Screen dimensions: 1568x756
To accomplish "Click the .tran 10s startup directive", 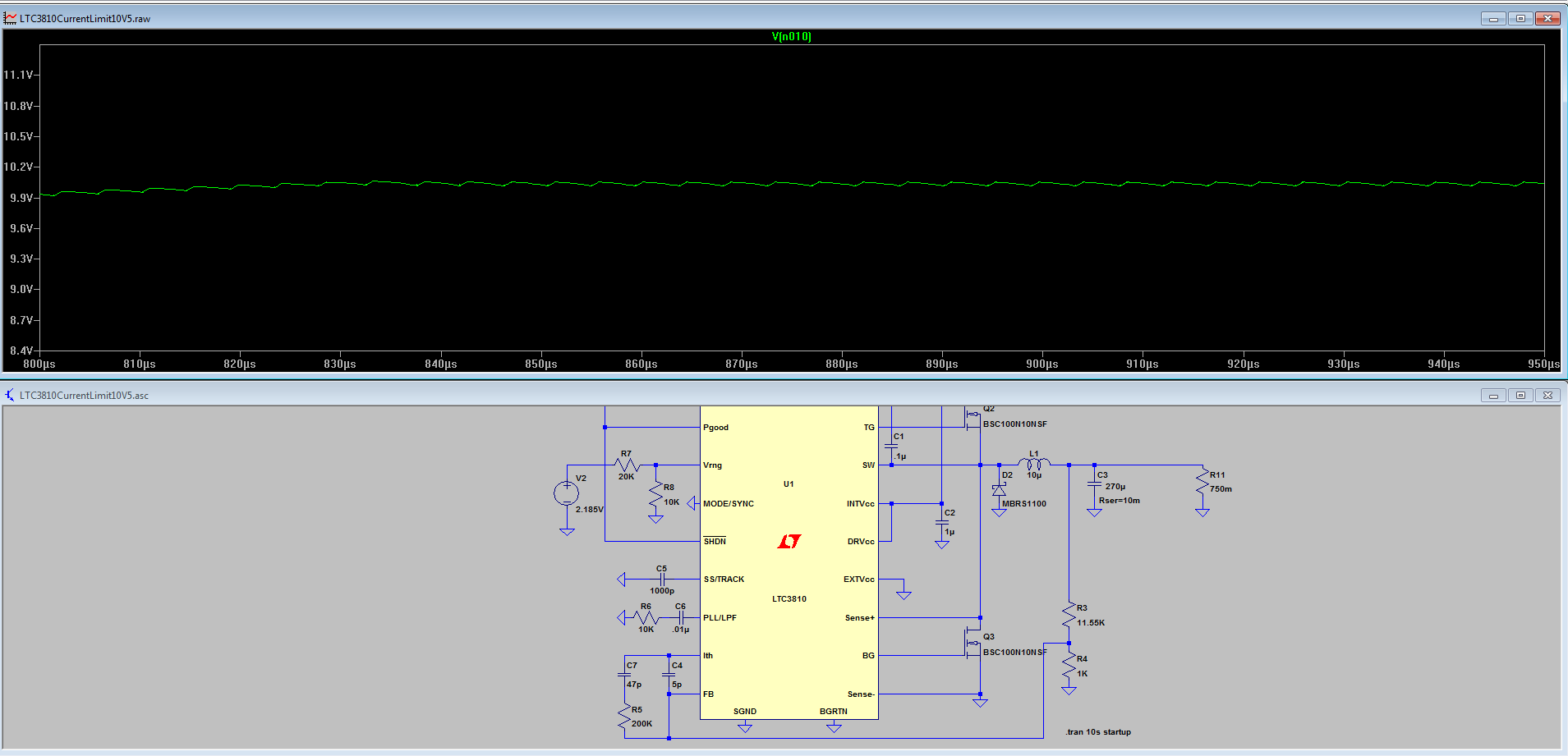I will [1098, 732].
